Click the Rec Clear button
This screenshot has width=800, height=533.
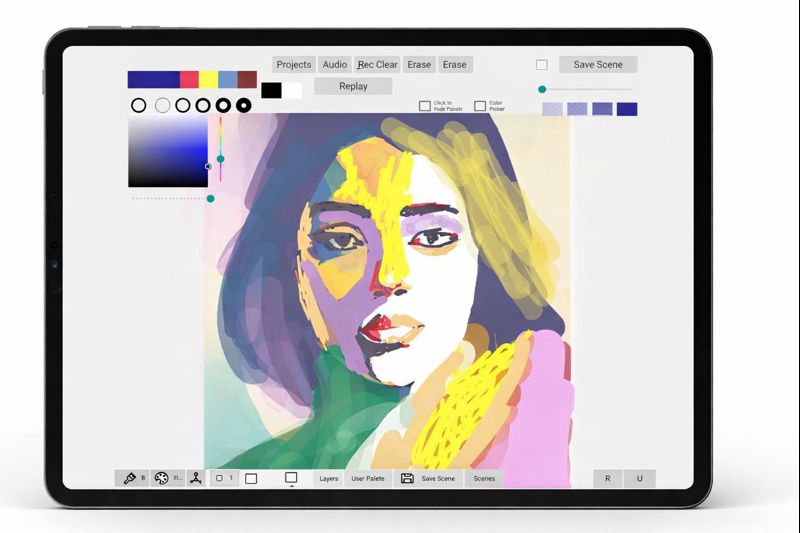pos(378,65)
